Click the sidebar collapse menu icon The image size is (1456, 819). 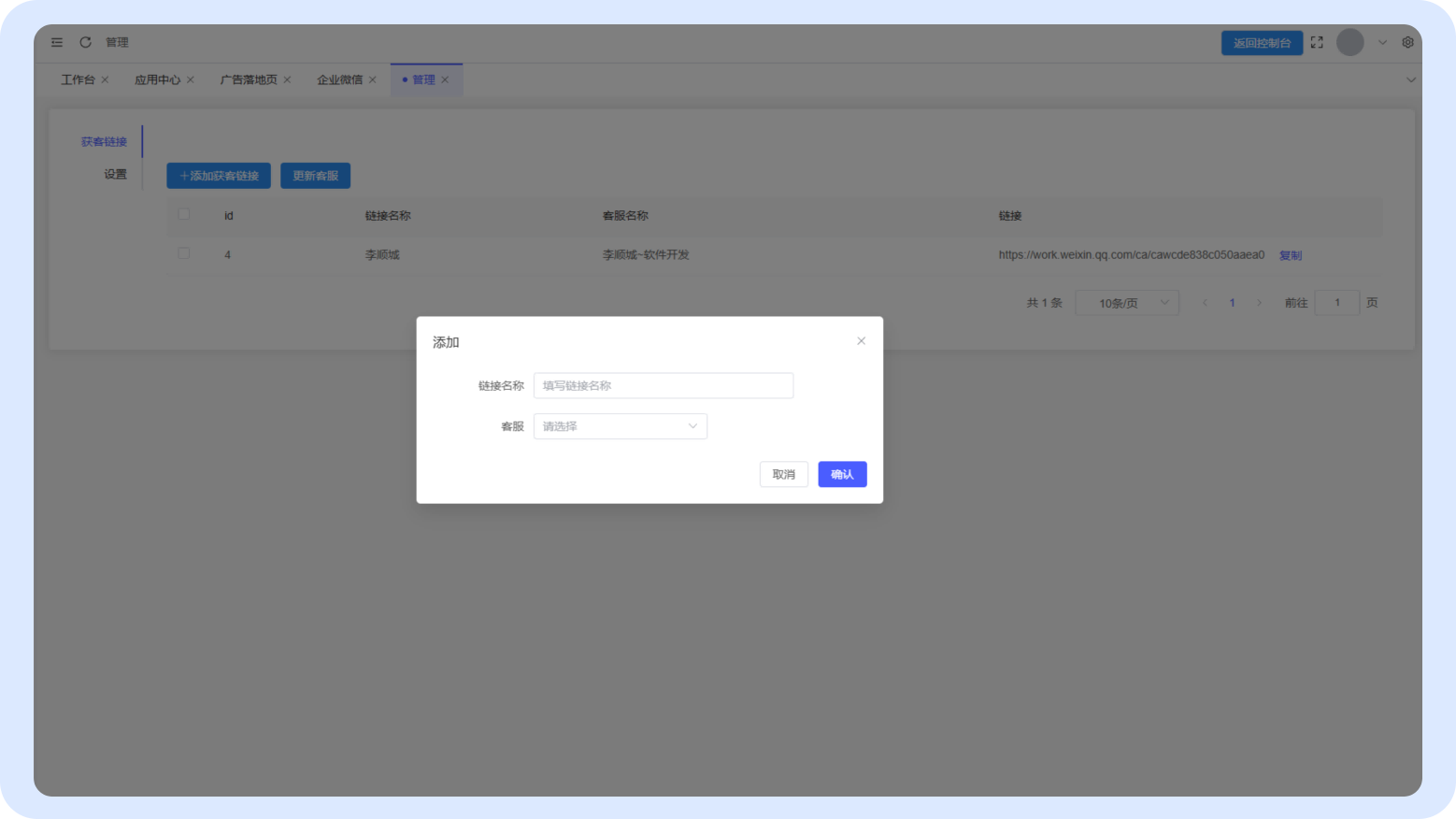point(57,42)
